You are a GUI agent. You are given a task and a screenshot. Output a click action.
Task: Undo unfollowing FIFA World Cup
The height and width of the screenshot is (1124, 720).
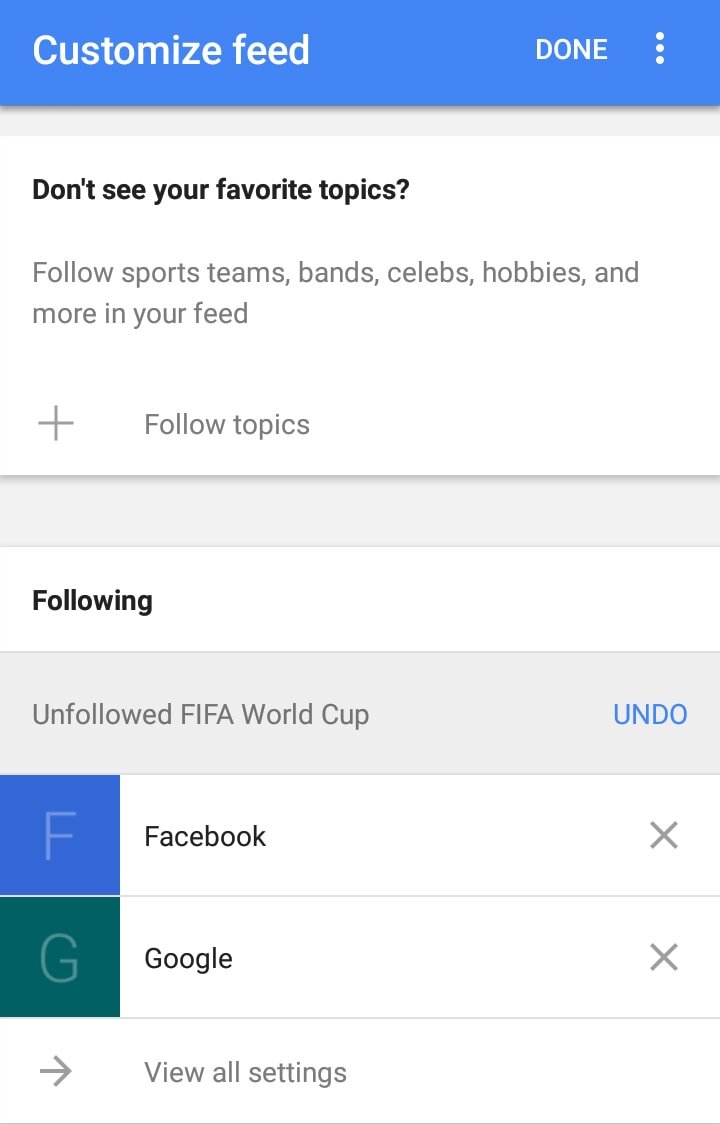pos(650,714)
